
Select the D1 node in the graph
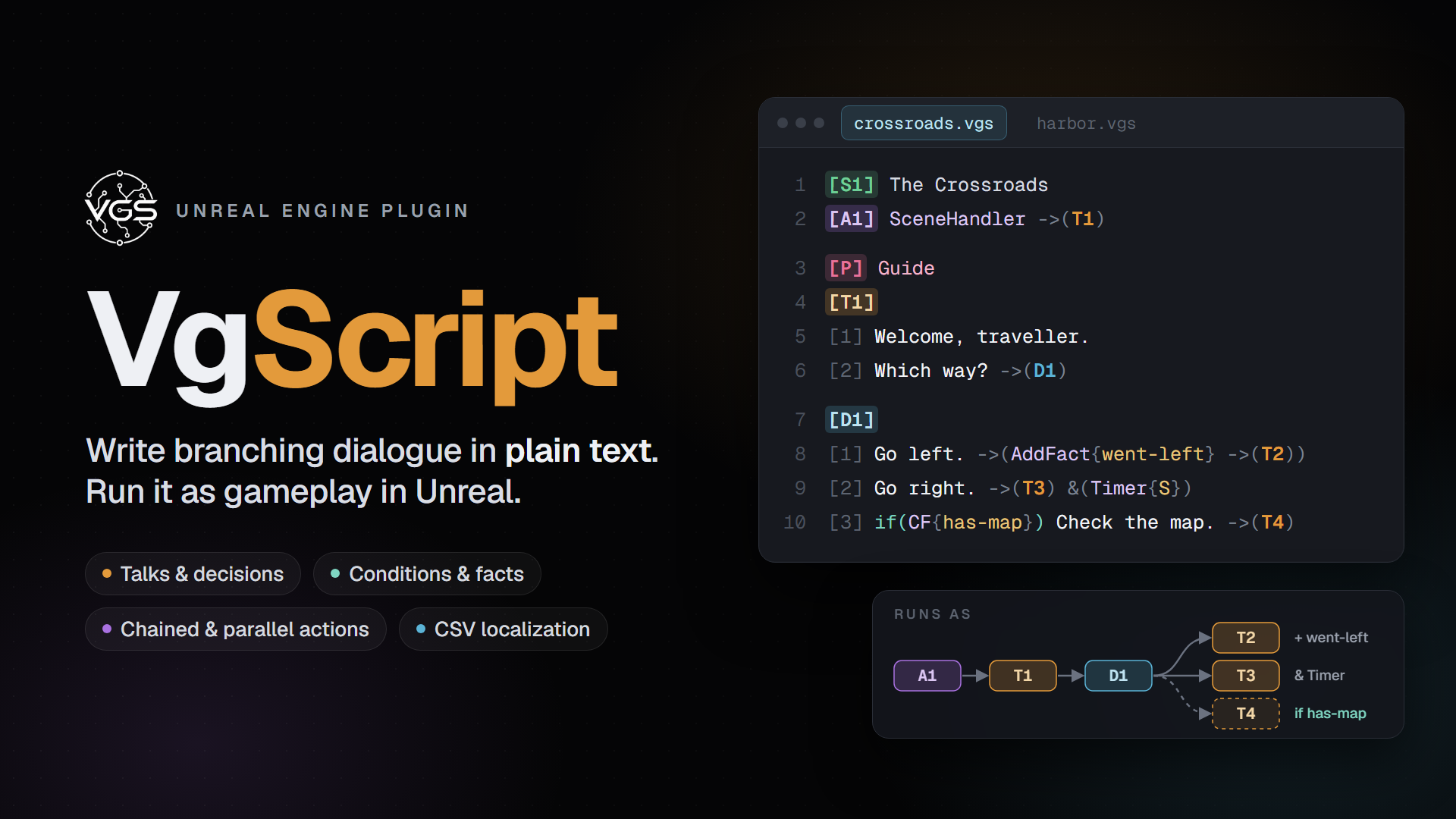[x=1119, y=675]
